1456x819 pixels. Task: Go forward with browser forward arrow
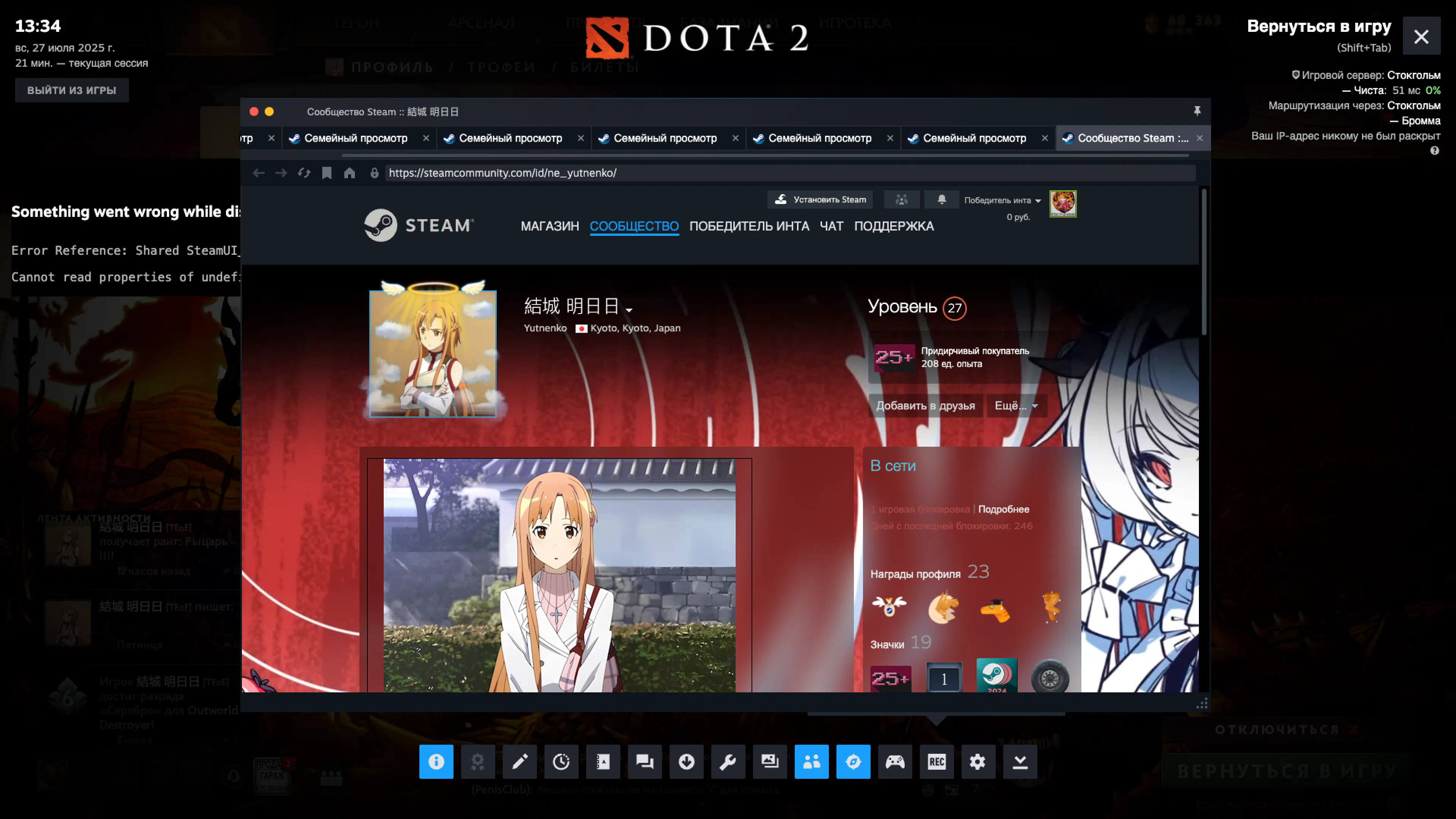click(x=281, y=173)
